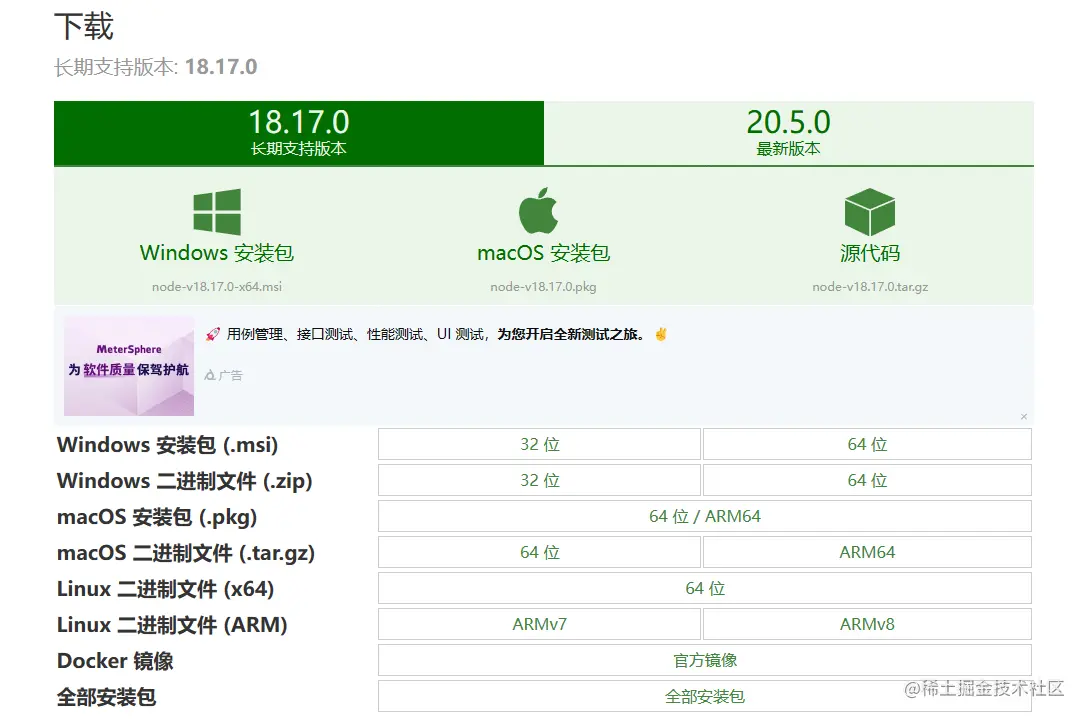
Task: Download the Windows 安装包 64 位 version
Action: click(x=867, y=444)
